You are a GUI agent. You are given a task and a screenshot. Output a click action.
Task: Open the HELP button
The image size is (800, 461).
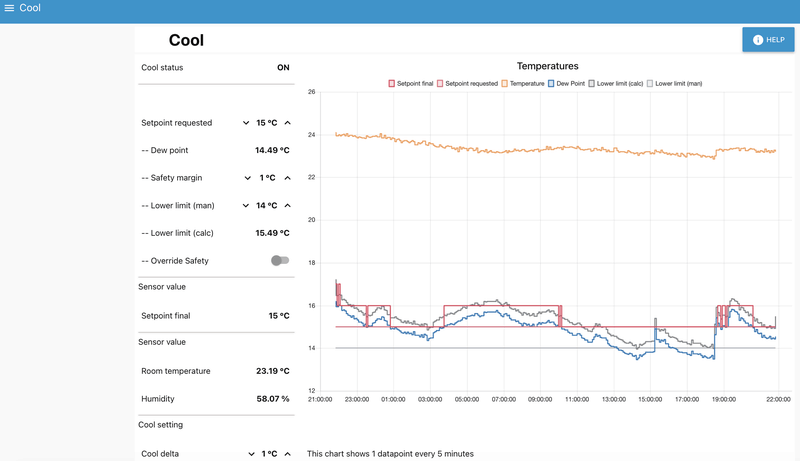[768, 40]
